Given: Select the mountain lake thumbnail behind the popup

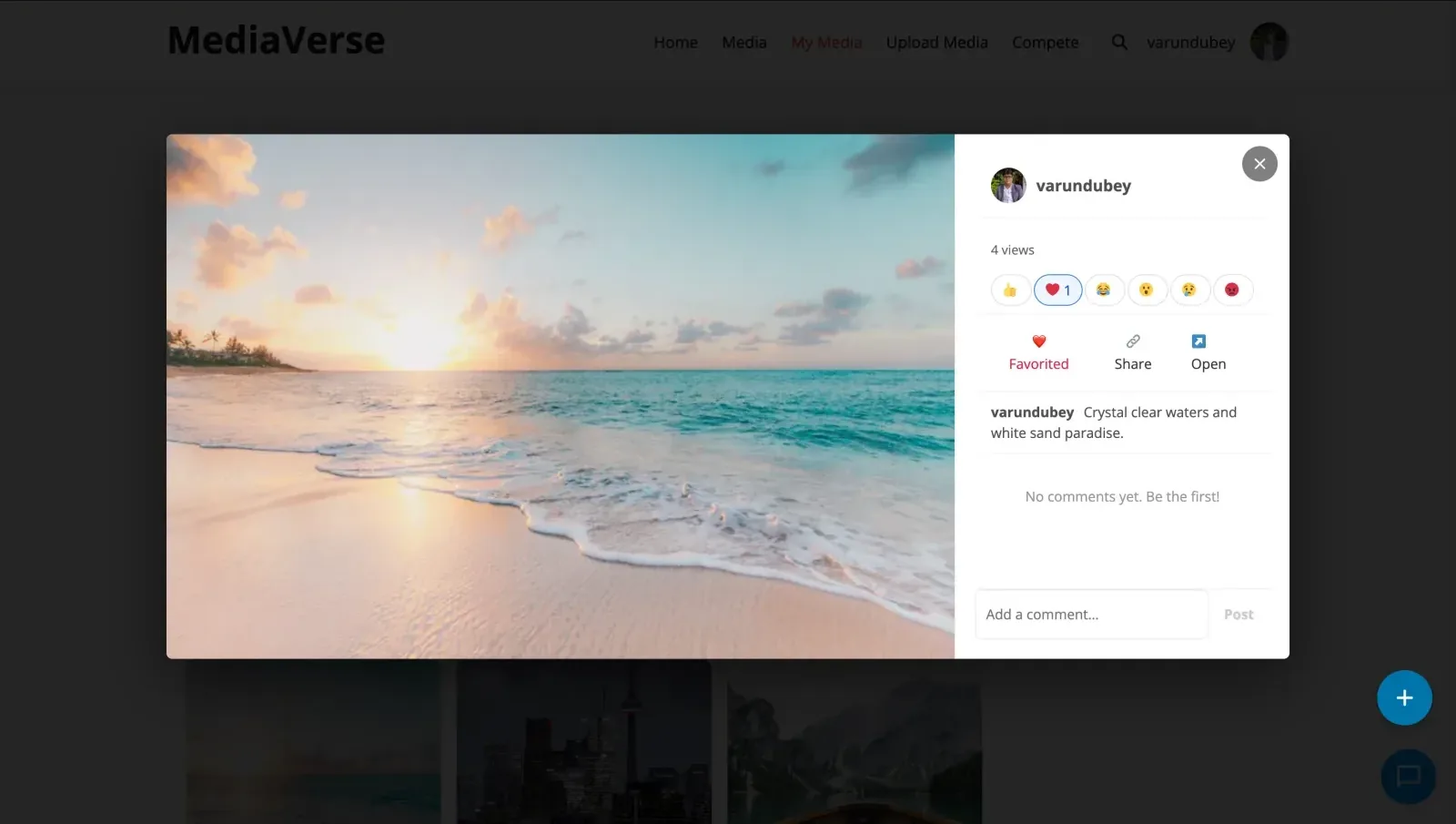Looking at the screenshot, I should [x=854, y=741].
